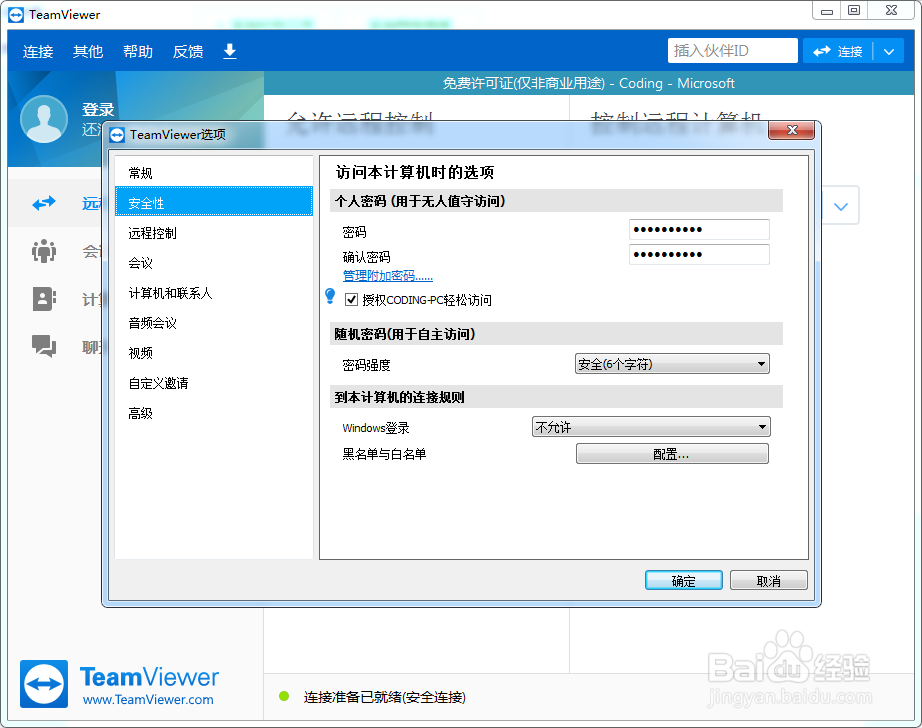Select 视频 category
The image size is (922, 728).
tap(214, 353)
